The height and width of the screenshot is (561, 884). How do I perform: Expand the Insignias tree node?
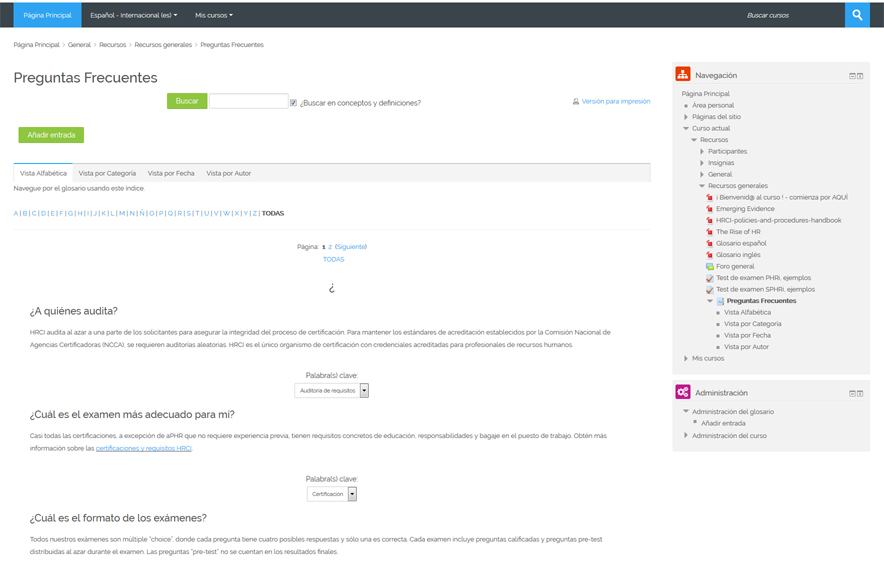click(701, 163)
